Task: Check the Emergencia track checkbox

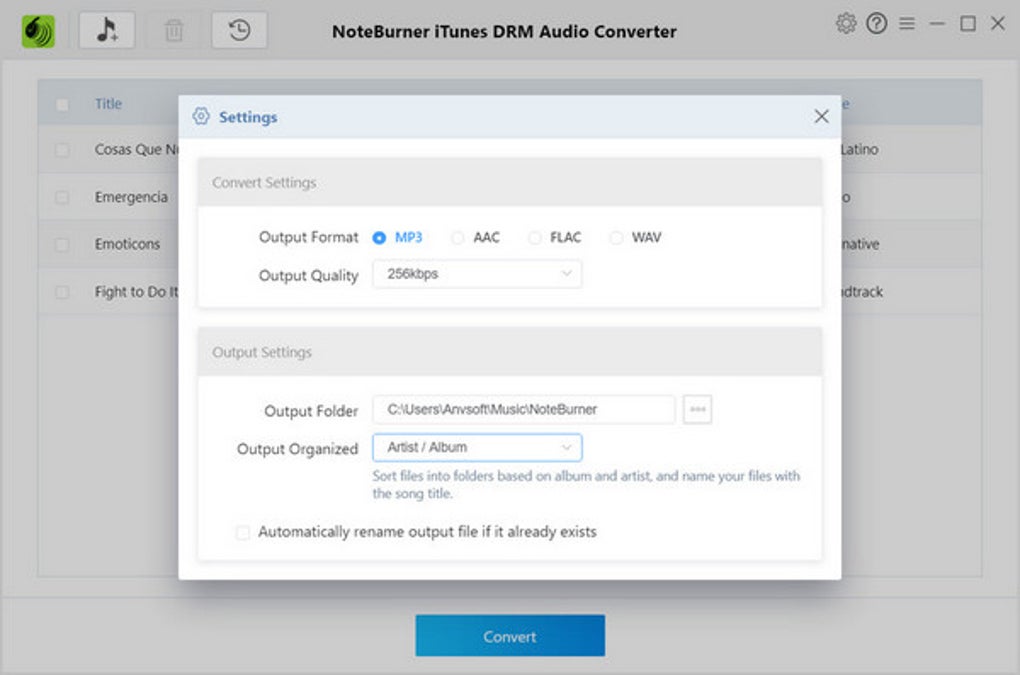Action: (62, 197)
